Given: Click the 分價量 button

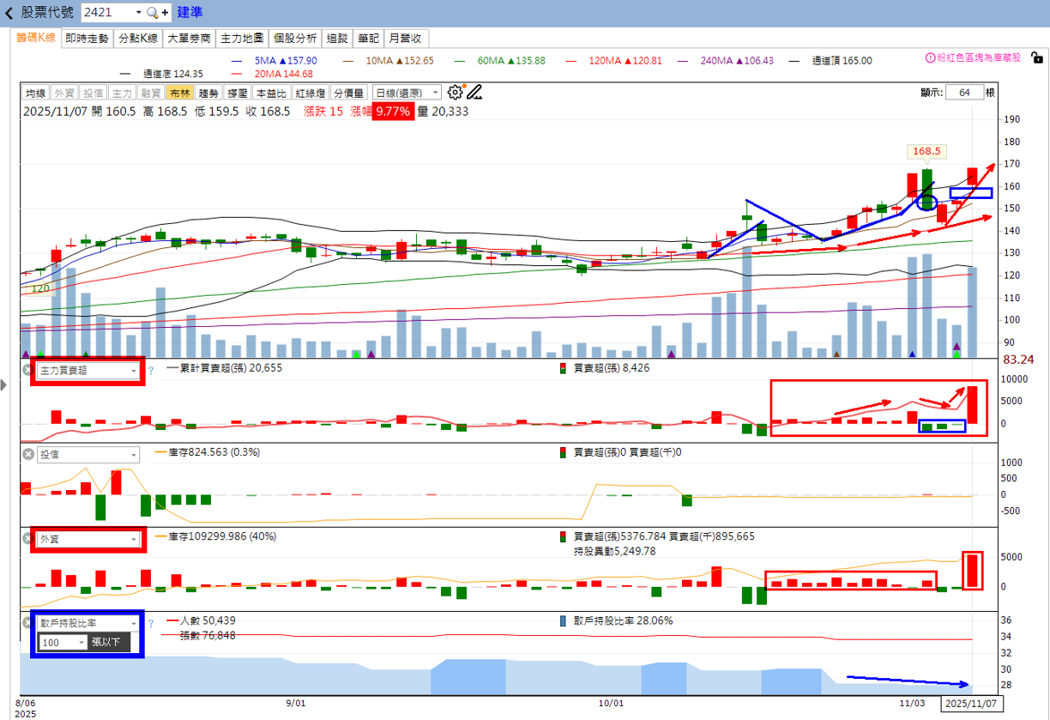Looking at the screenshot, I should coord(349,93).
